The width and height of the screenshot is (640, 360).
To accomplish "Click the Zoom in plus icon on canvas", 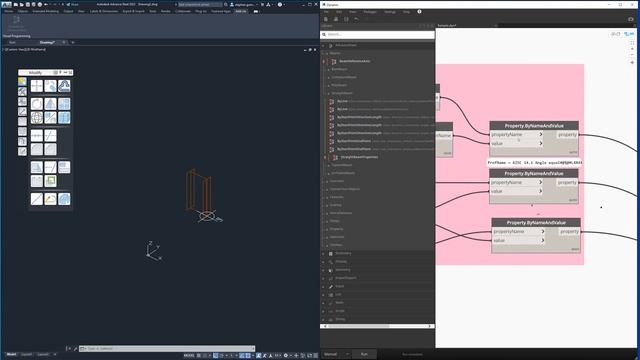I will 632,49.
